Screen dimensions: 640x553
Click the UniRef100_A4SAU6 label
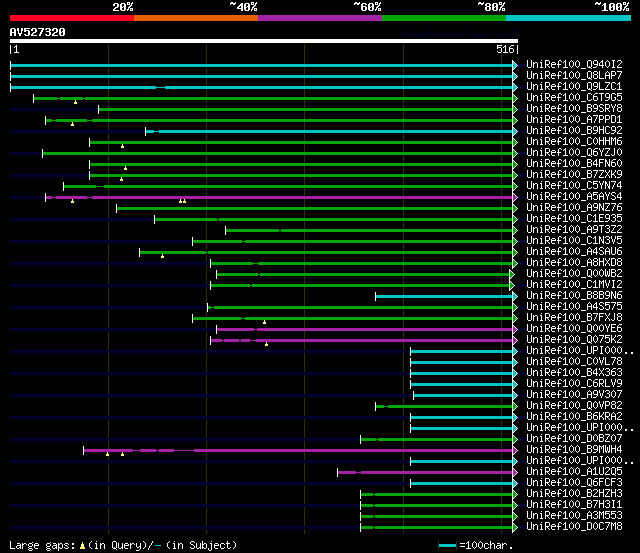click(574, 252)
